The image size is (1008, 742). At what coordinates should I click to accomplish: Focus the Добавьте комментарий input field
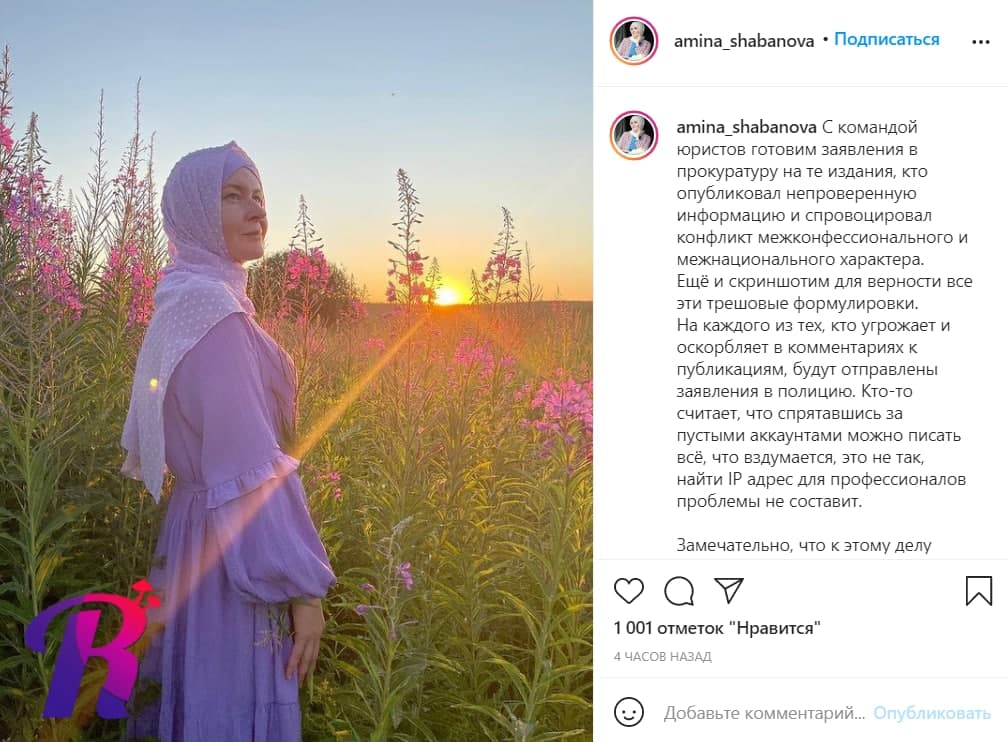click(764, 713)
